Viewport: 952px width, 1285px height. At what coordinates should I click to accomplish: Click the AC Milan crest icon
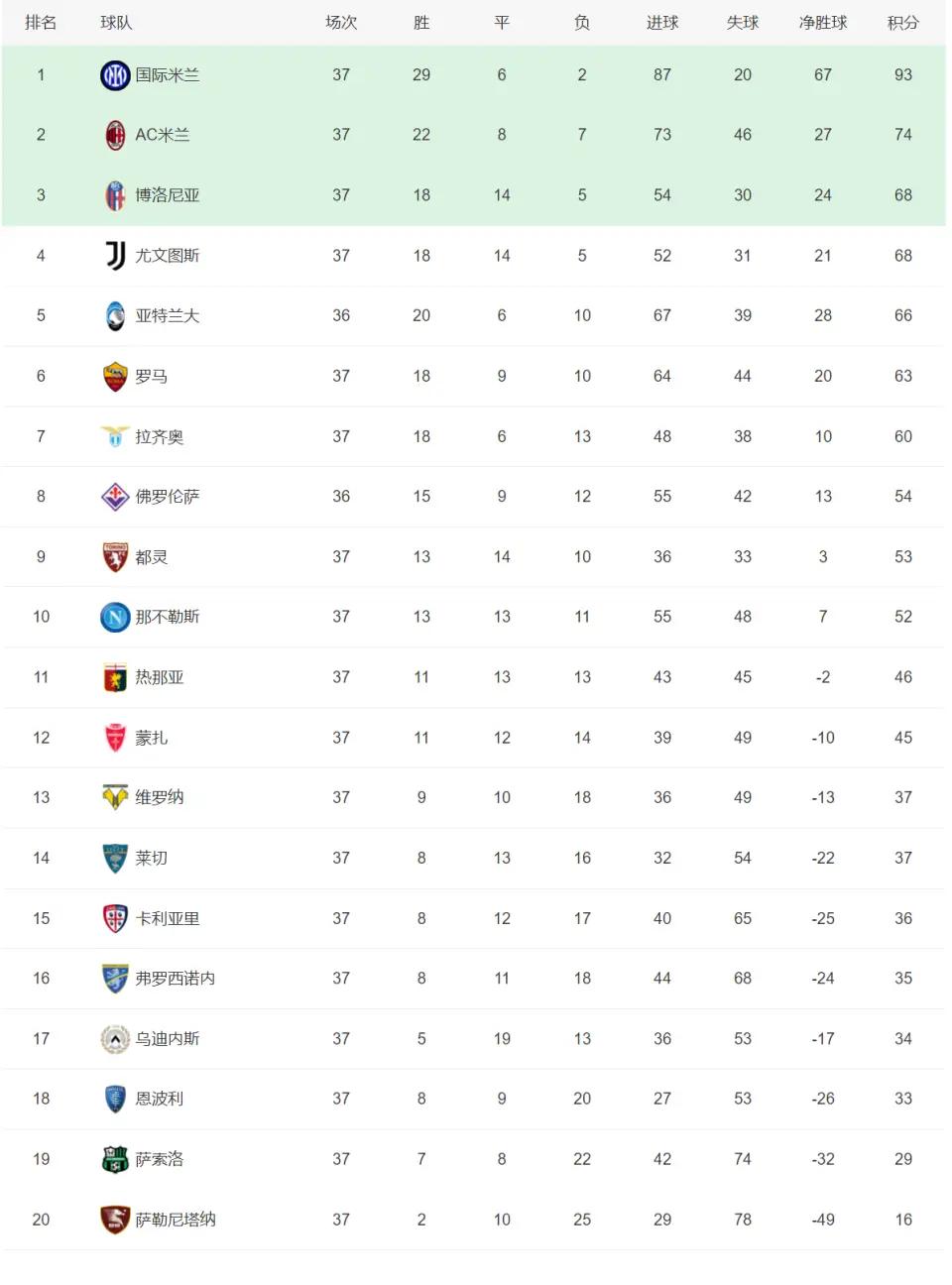coord(115,135)
